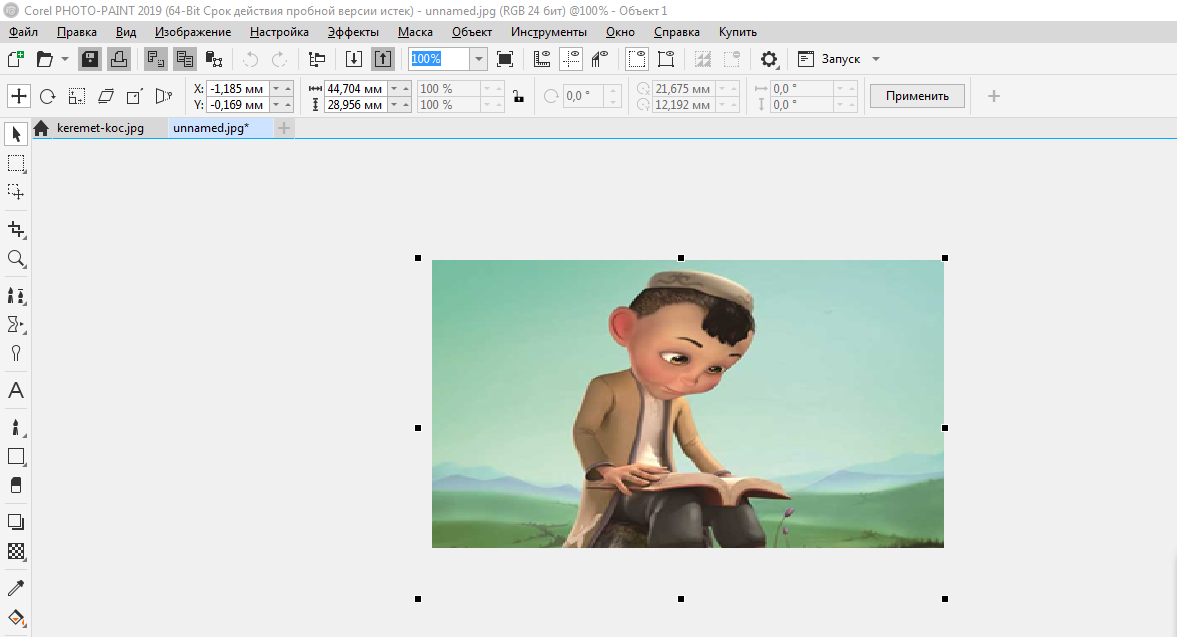Image resolution: width=1177 pixels, height=637 pixels.
Task: Open the Запуск dropdown
Action: point(876,59)
